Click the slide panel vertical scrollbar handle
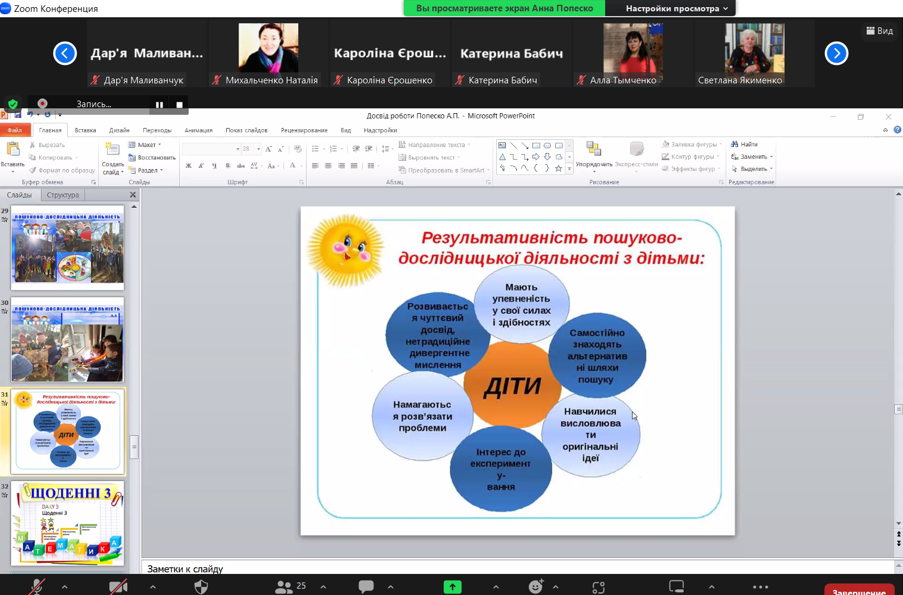 pyautogui.click(x=134, y=448)
